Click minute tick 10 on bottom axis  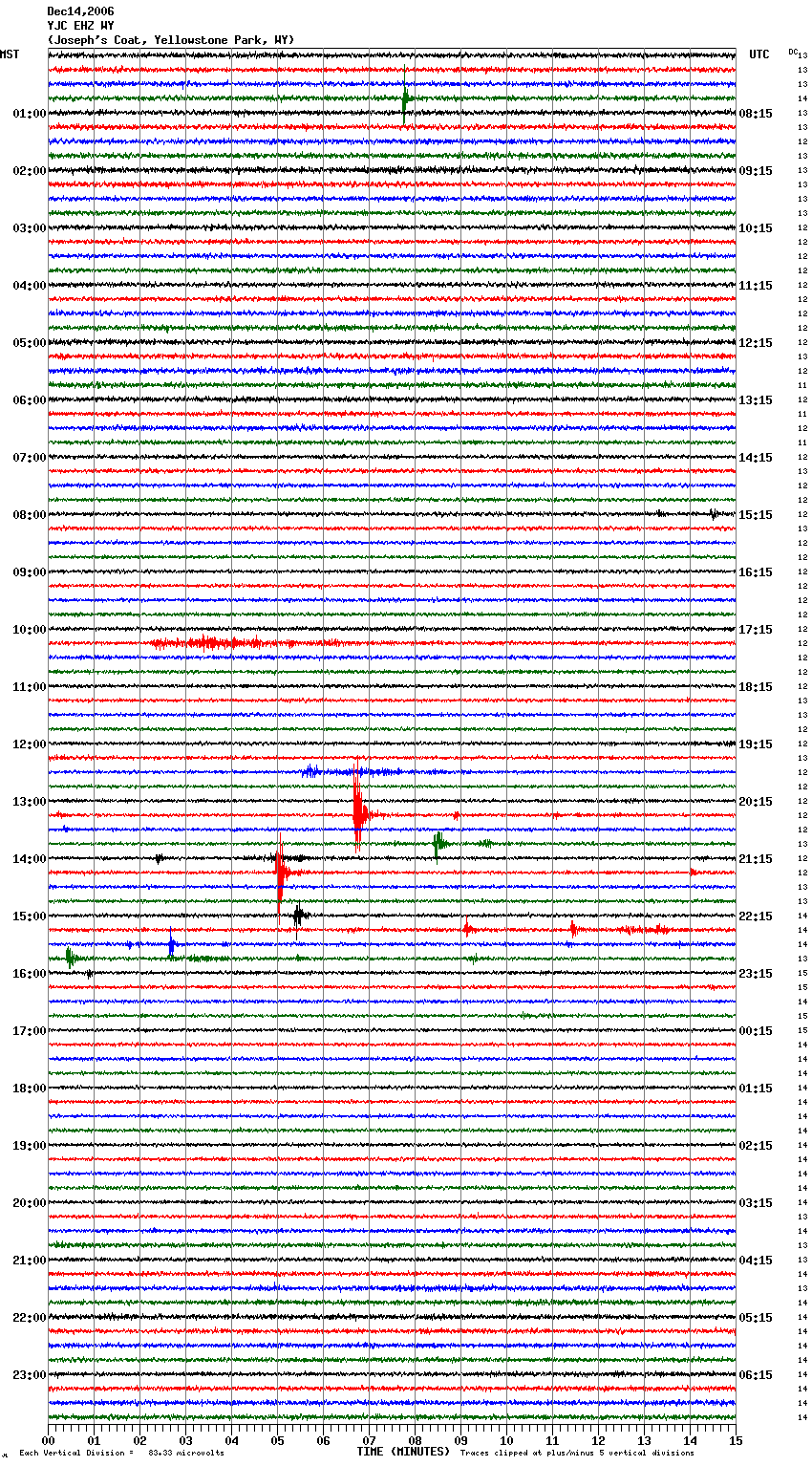506,1440
